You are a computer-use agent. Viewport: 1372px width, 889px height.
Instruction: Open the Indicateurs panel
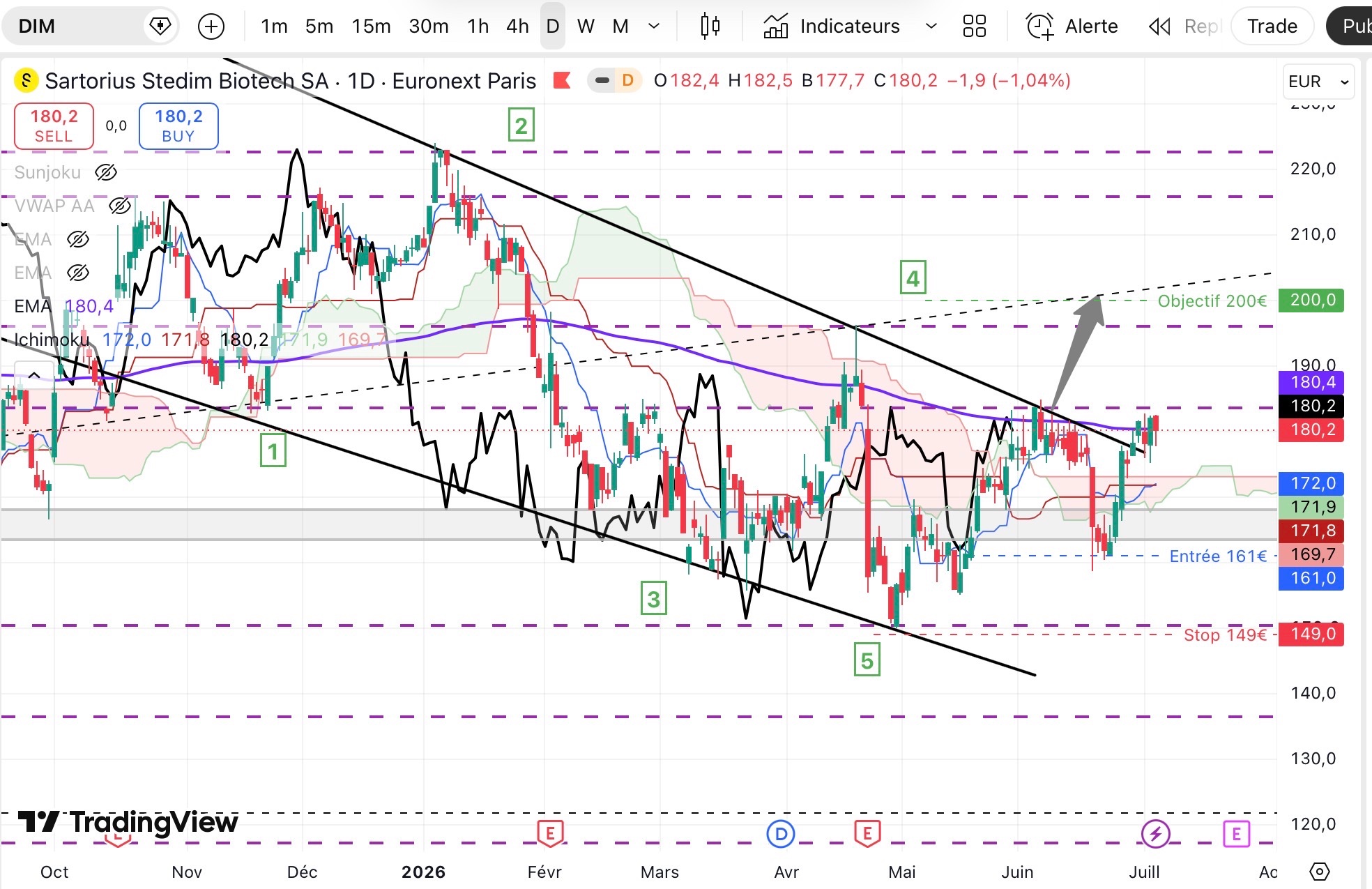coord(832,26)
